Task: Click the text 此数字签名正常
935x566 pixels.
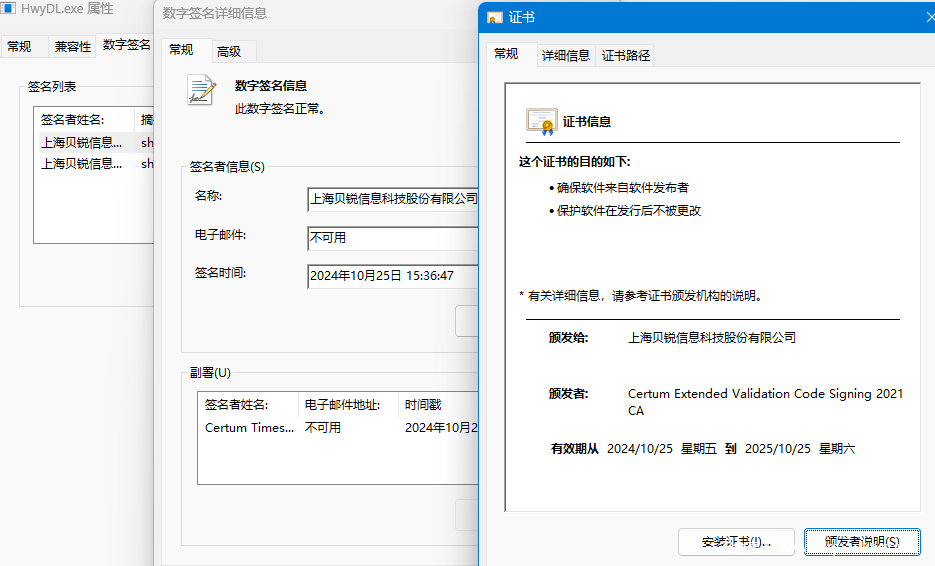Action: coord(280,109)
